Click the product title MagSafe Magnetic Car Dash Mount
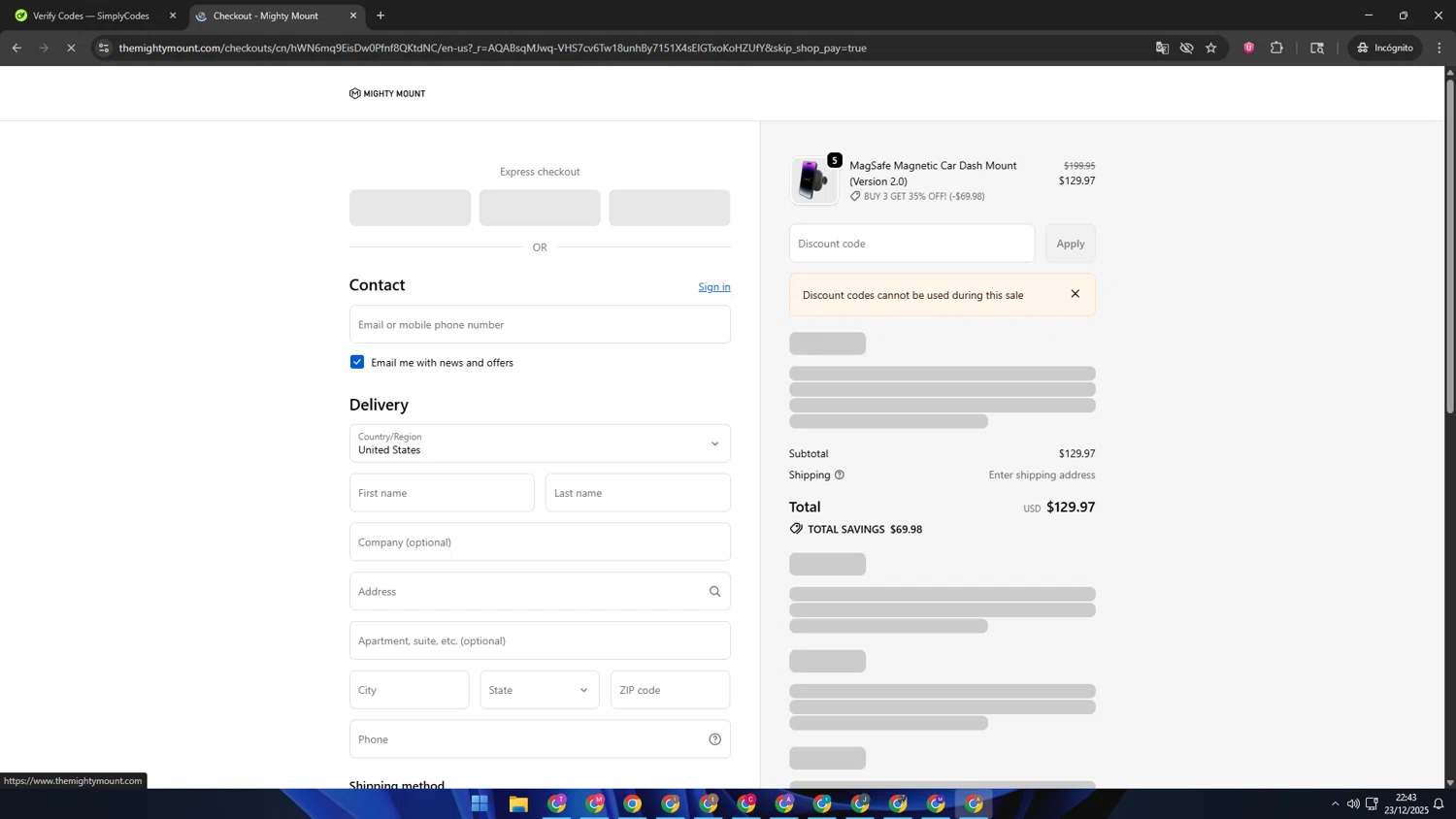The image size is (1456, 819). [933, 173]
